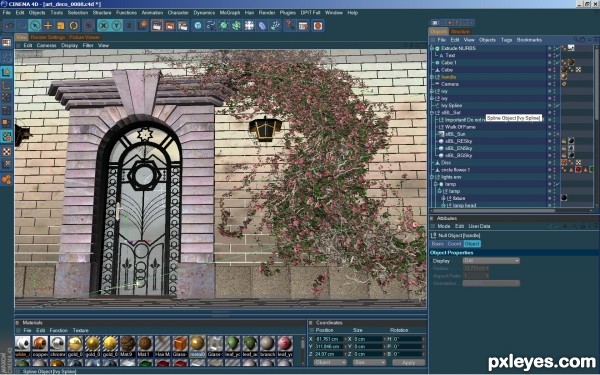This screenshot has width=600, height=375.
Task: Click the model mode icon in left palette
Action: coord(7,72)
